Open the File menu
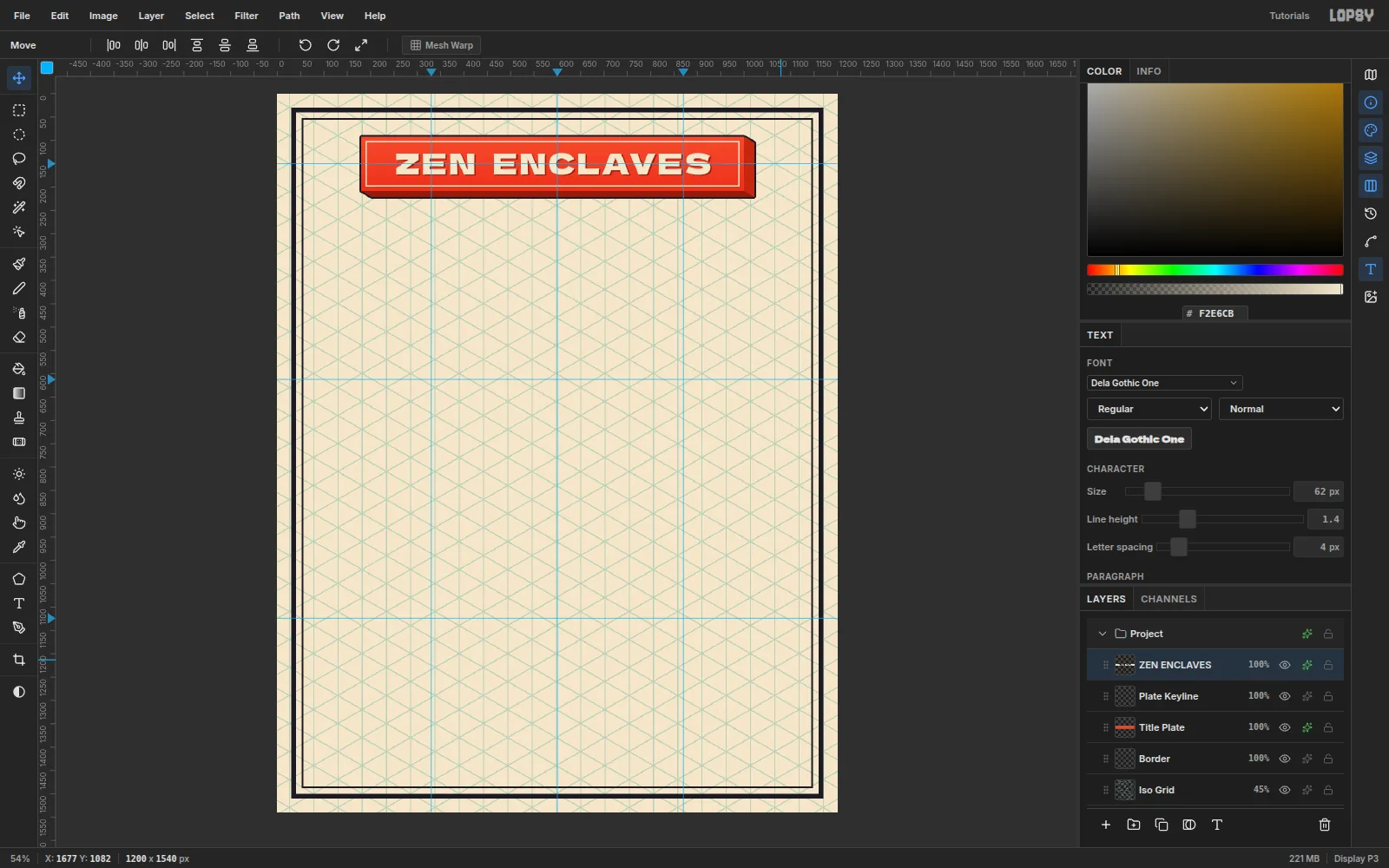The image size is (1389, 868). tap(23, 16)
